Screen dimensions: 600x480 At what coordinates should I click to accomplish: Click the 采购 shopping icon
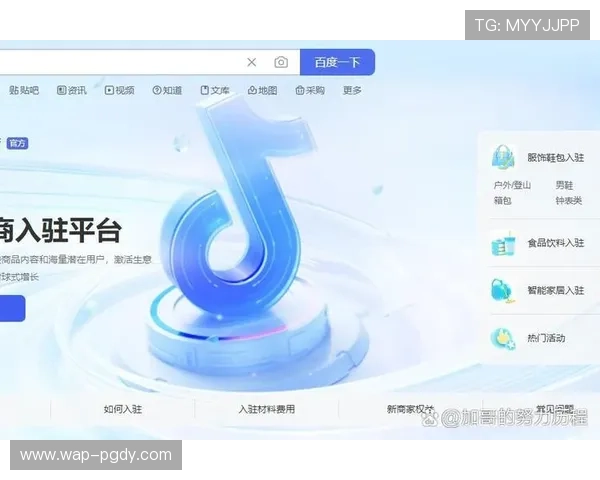(x=300, y=90)
